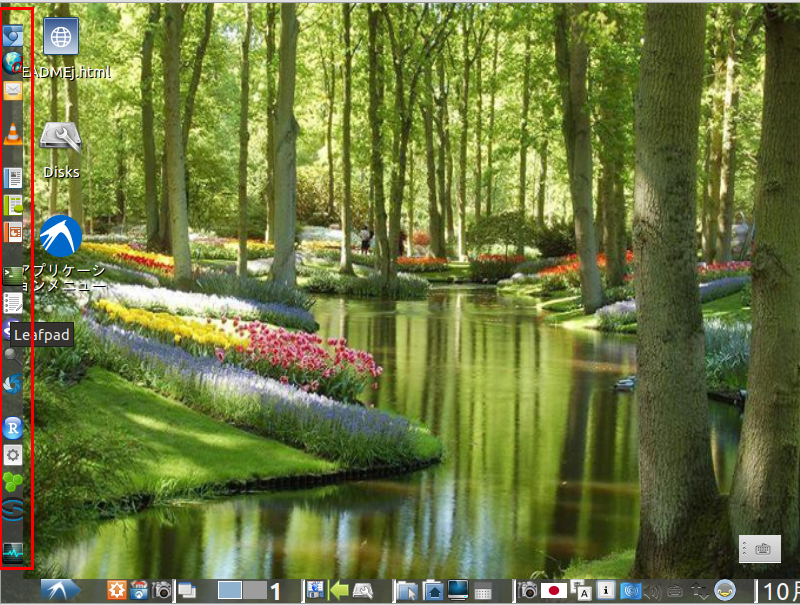Open the system monitor icon in dock

point(13,549)
